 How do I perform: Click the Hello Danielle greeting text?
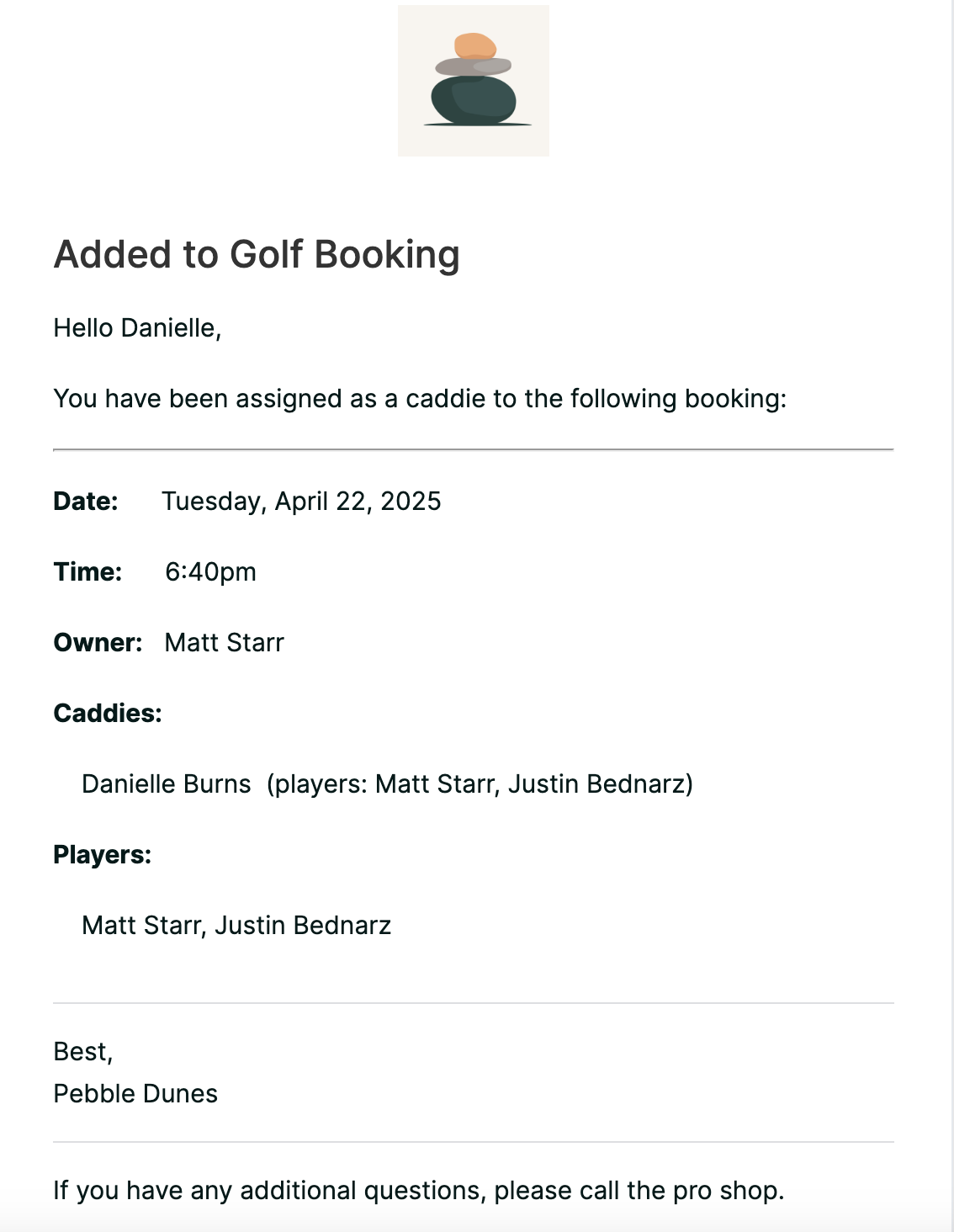coord(137,328)
